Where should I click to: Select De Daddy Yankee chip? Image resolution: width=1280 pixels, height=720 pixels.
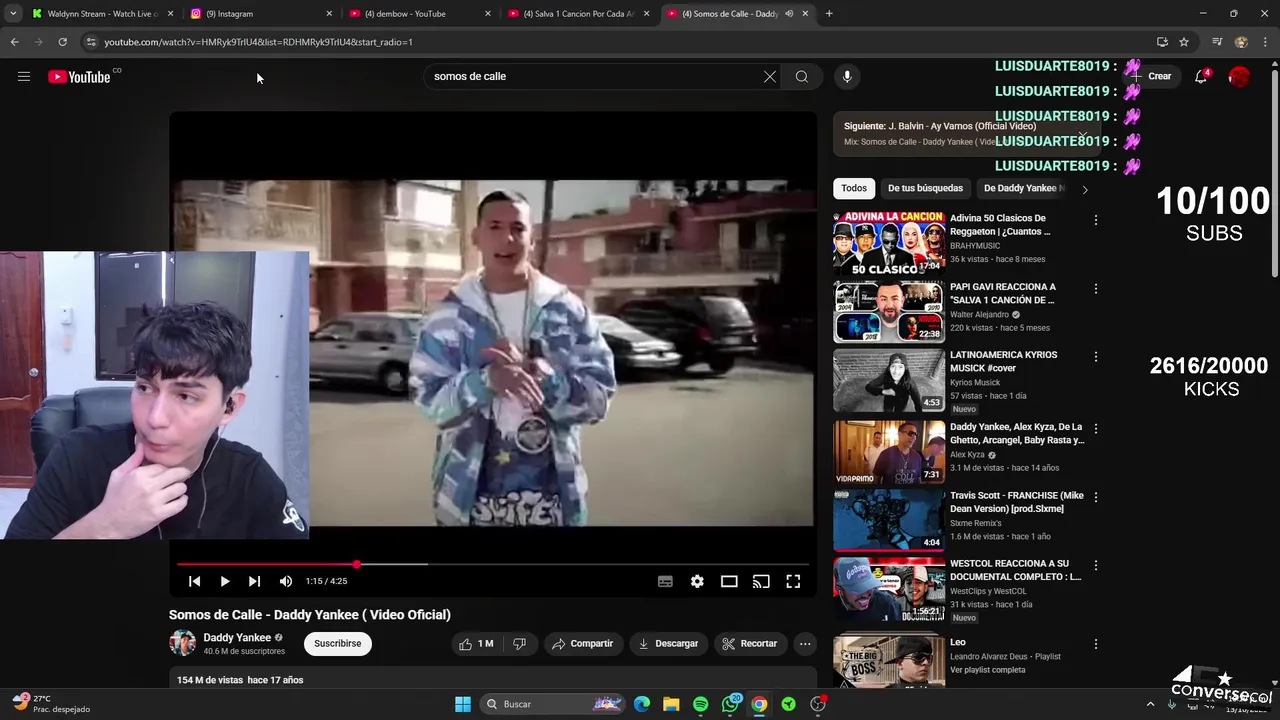tap(1022, 188)
